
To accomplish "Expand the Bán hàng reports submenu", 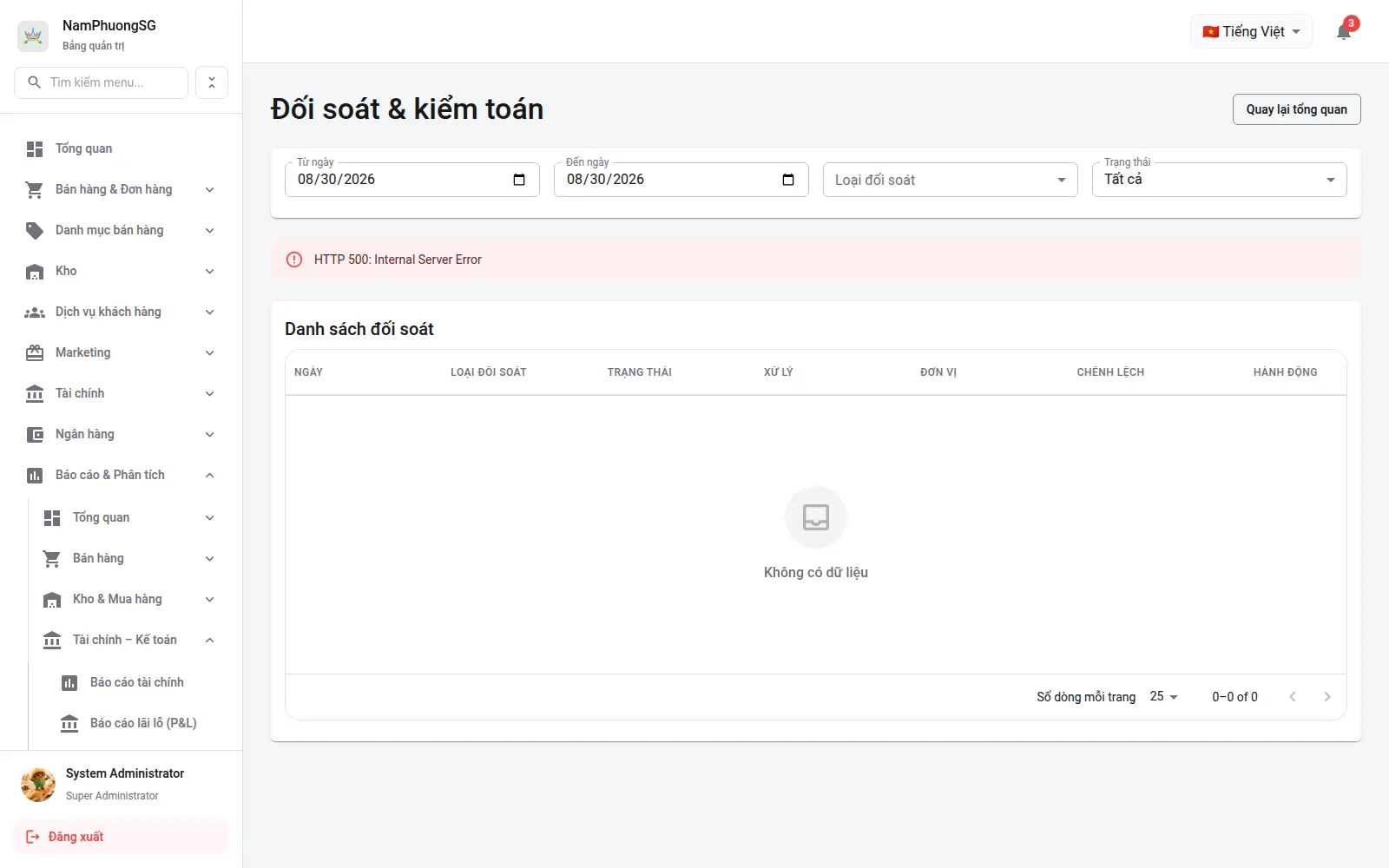I will pyautogui.click(x=130, y=559).
